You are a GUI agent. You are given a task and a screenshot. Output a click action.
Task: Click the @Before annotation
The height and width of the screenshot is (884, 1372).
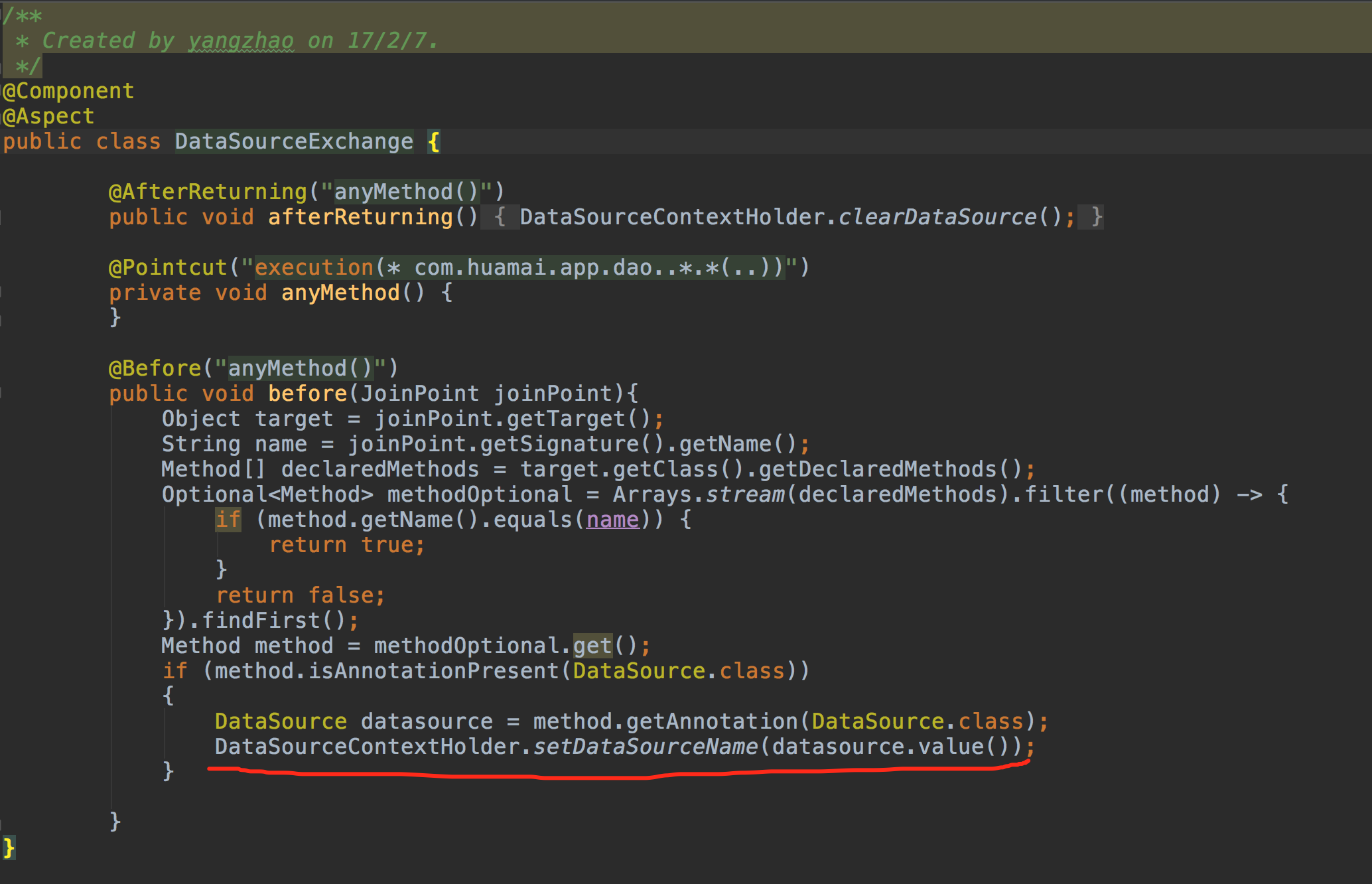[x=155, y=368]
